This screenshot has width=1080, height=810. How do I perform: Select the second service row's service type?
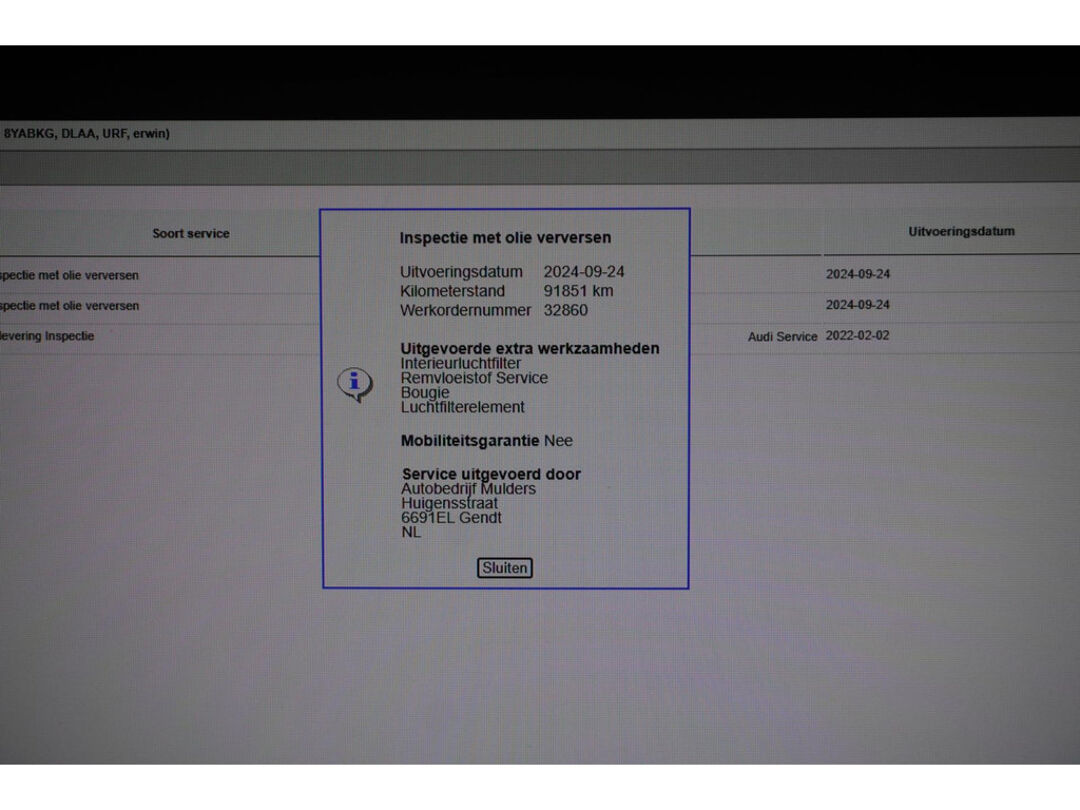[x=69, y=305]
